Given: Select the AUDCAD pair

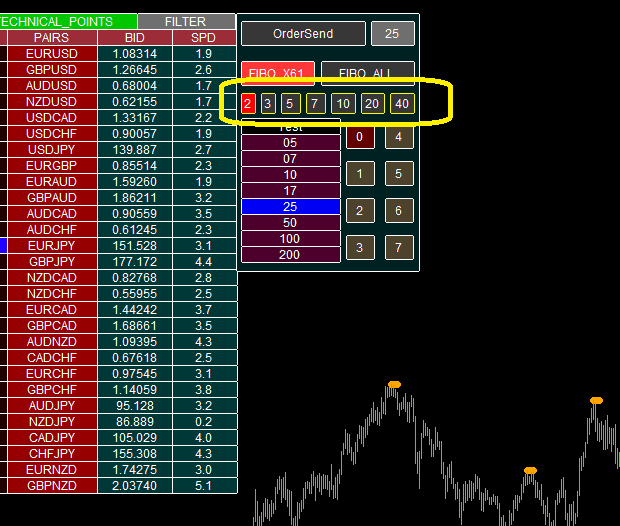Looking at the screenshot, I should point(52,214).
